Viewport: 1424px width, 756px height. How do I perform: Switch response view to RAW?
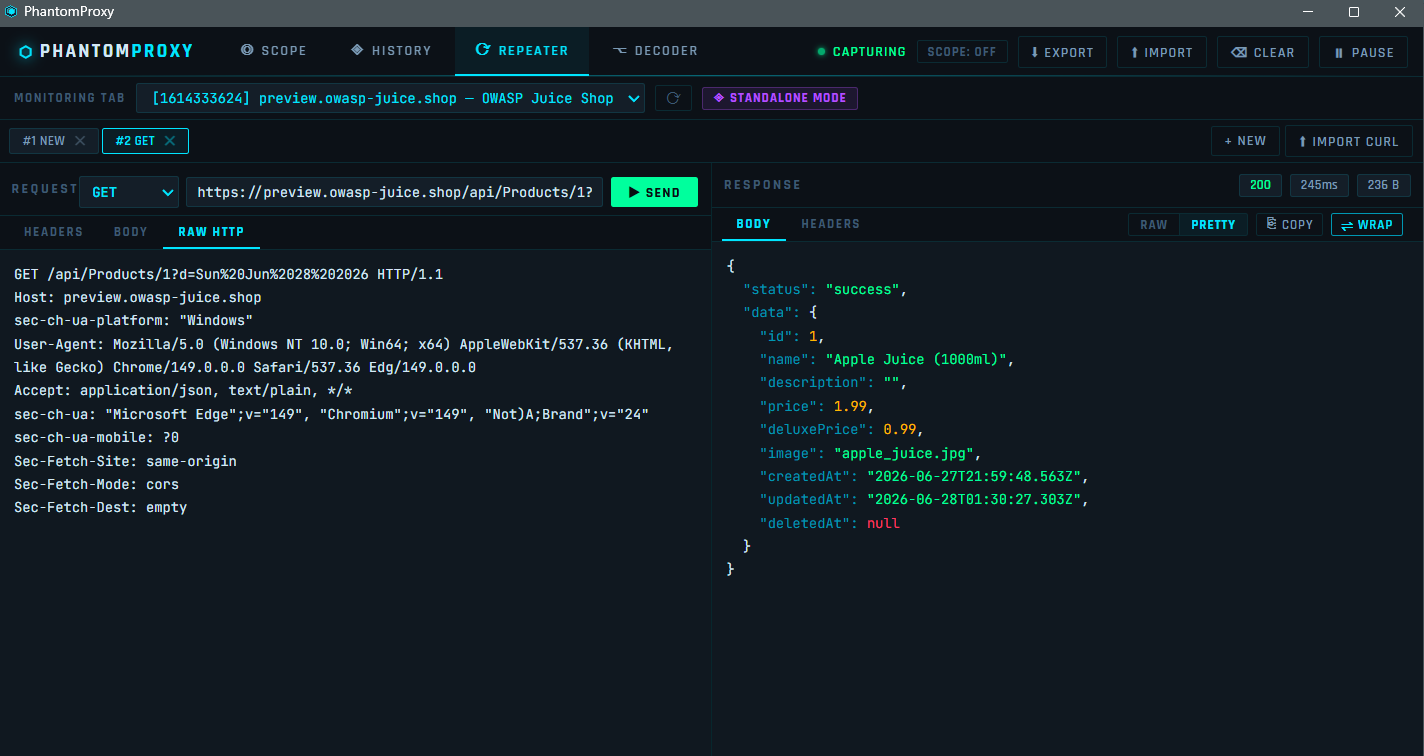point(1154,224)
